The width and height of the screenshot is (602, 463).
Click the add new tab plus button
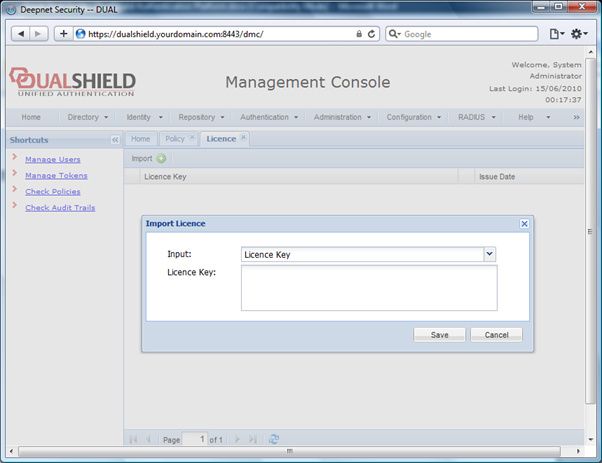pos(63,33)
